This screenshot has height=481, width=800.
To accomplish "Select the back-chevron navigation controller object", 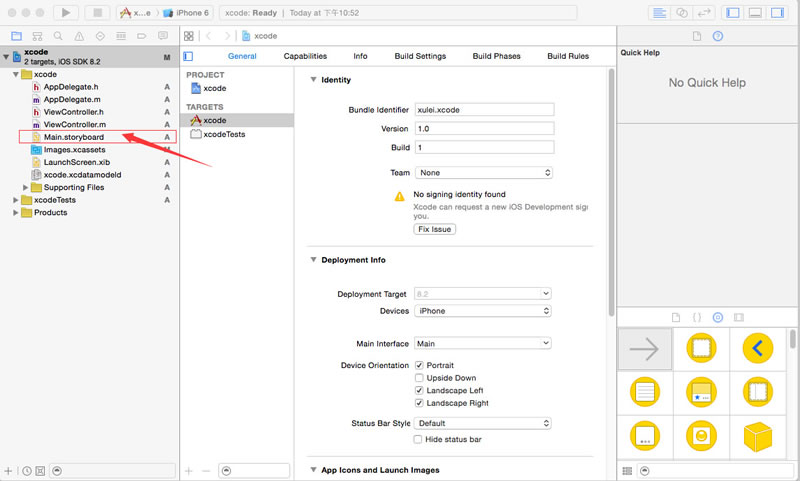I will [758, 348].
